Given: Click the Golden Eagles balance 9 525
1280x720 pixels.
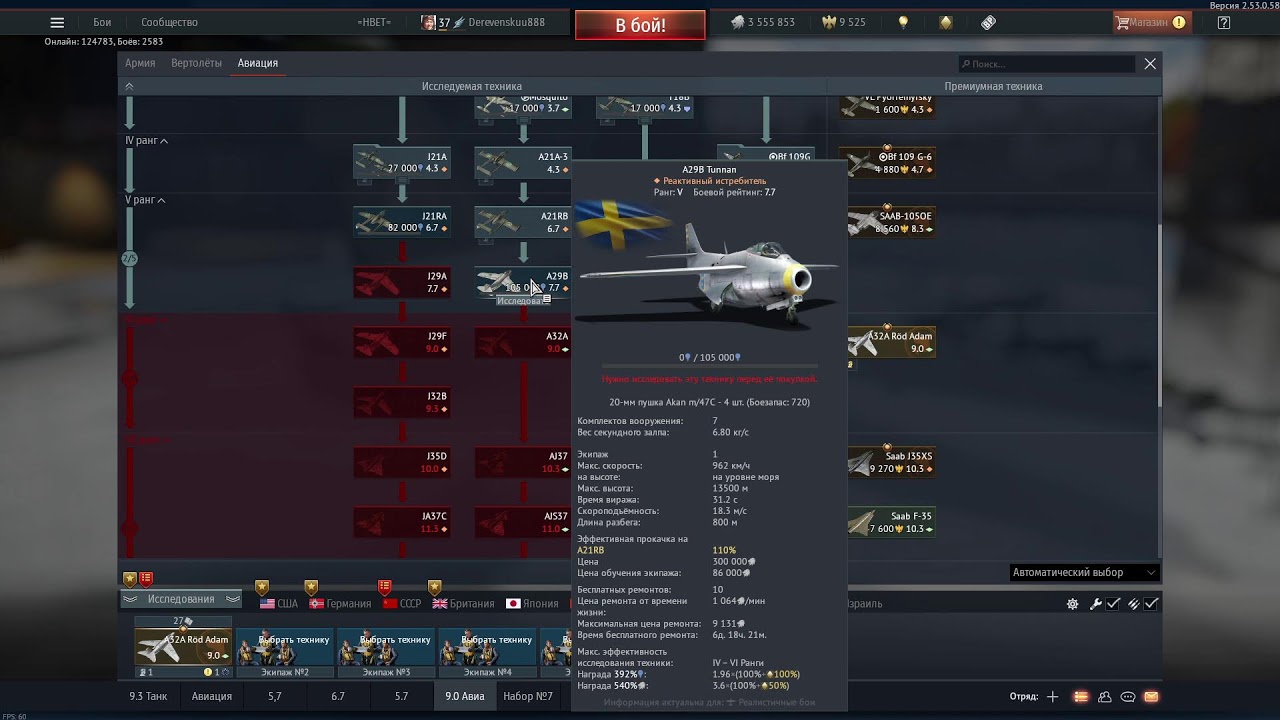Looking at the screenshot, I should pyautogui.click(x=843, y=22).
